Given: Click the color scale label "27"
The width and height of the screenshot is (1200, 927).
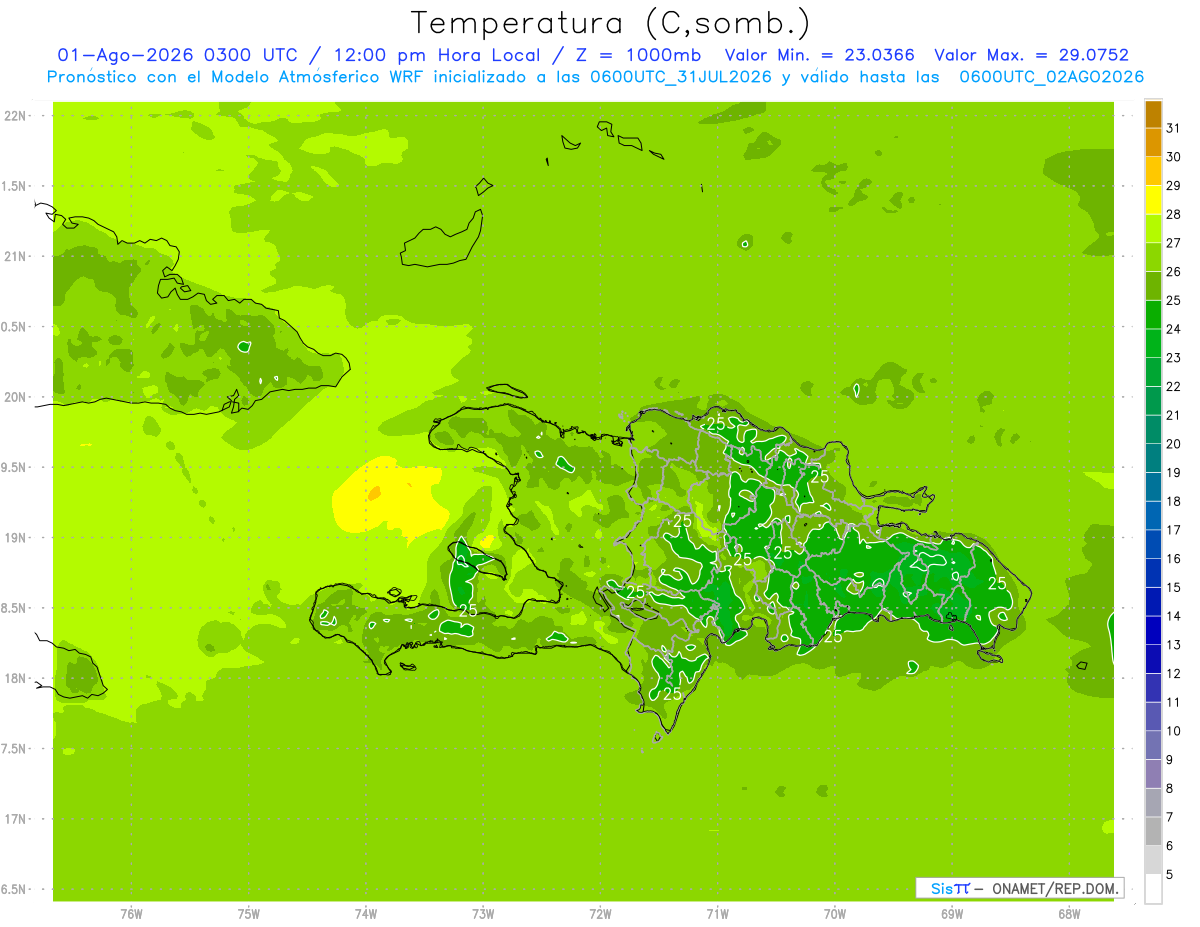Looking at the screenshot, I should [1174, 243].
